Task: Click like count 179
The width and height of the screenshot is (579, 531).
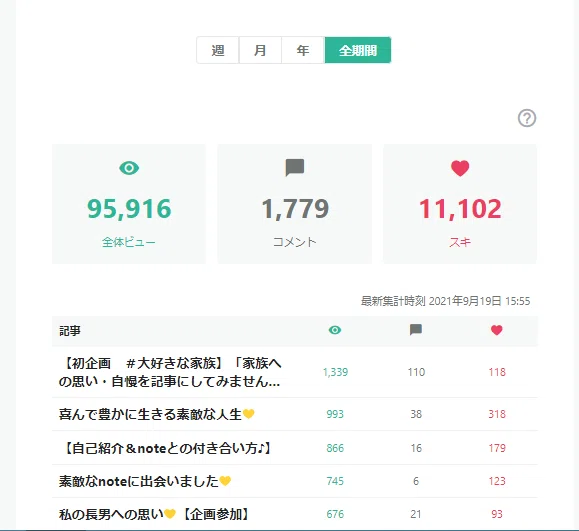Action: click(x=497, y=448)
